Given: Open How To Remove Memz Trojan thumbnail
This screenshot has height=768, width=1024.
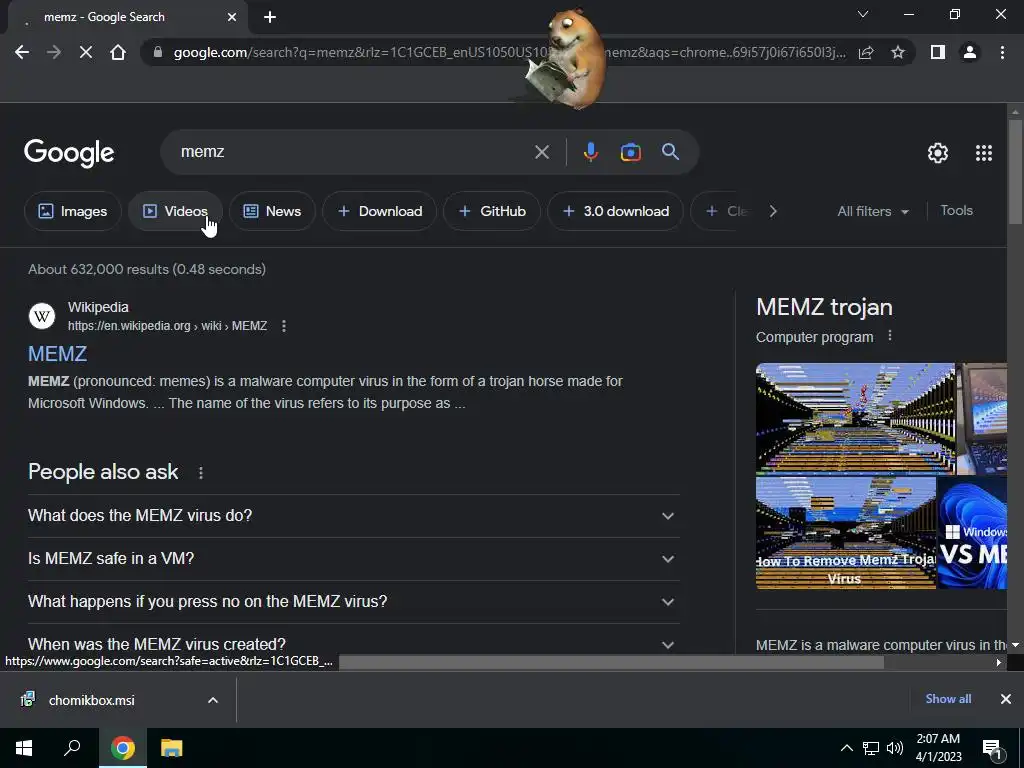Looking at the screenshot, I should coord(846,533).
